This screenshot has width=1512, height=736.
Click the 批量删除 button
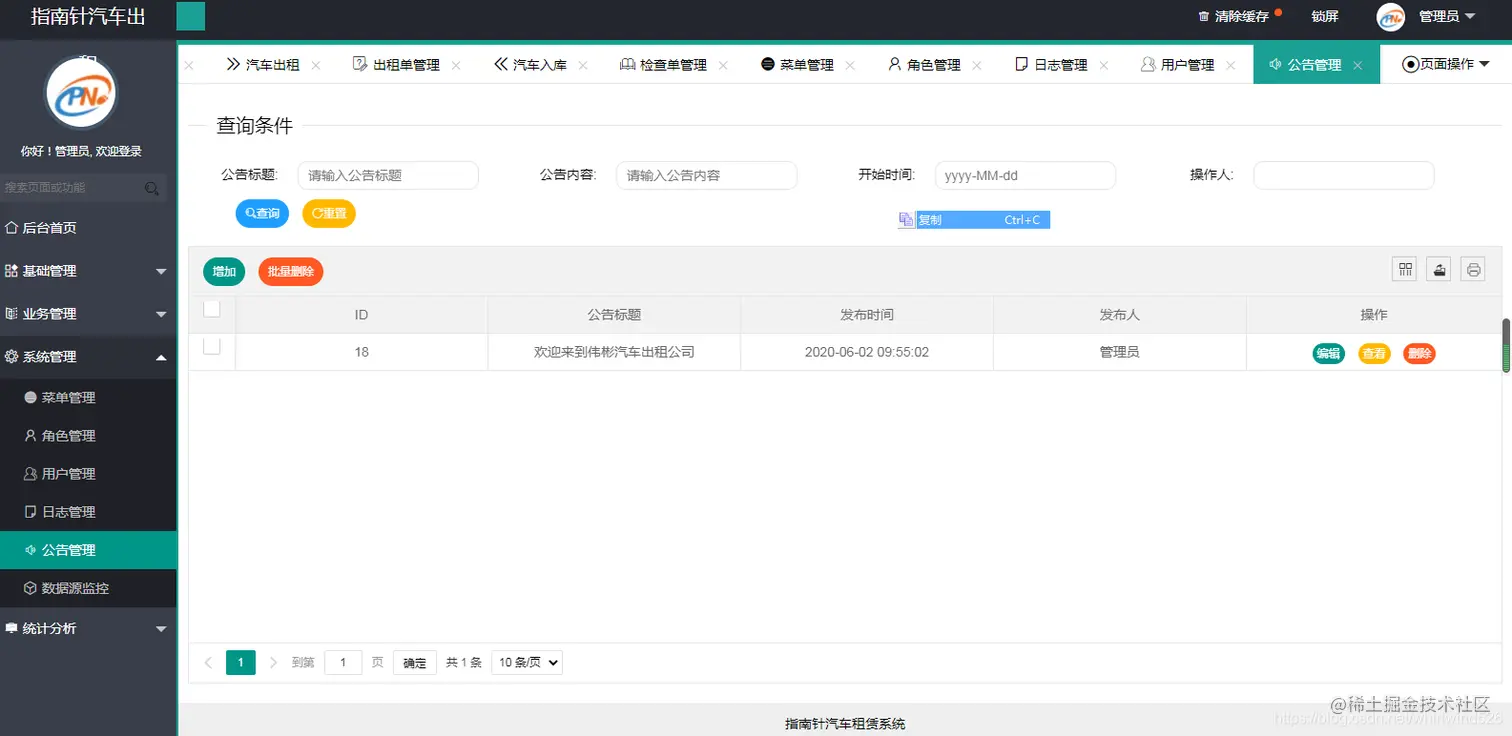pyautogui.click(x=291, y=271)
